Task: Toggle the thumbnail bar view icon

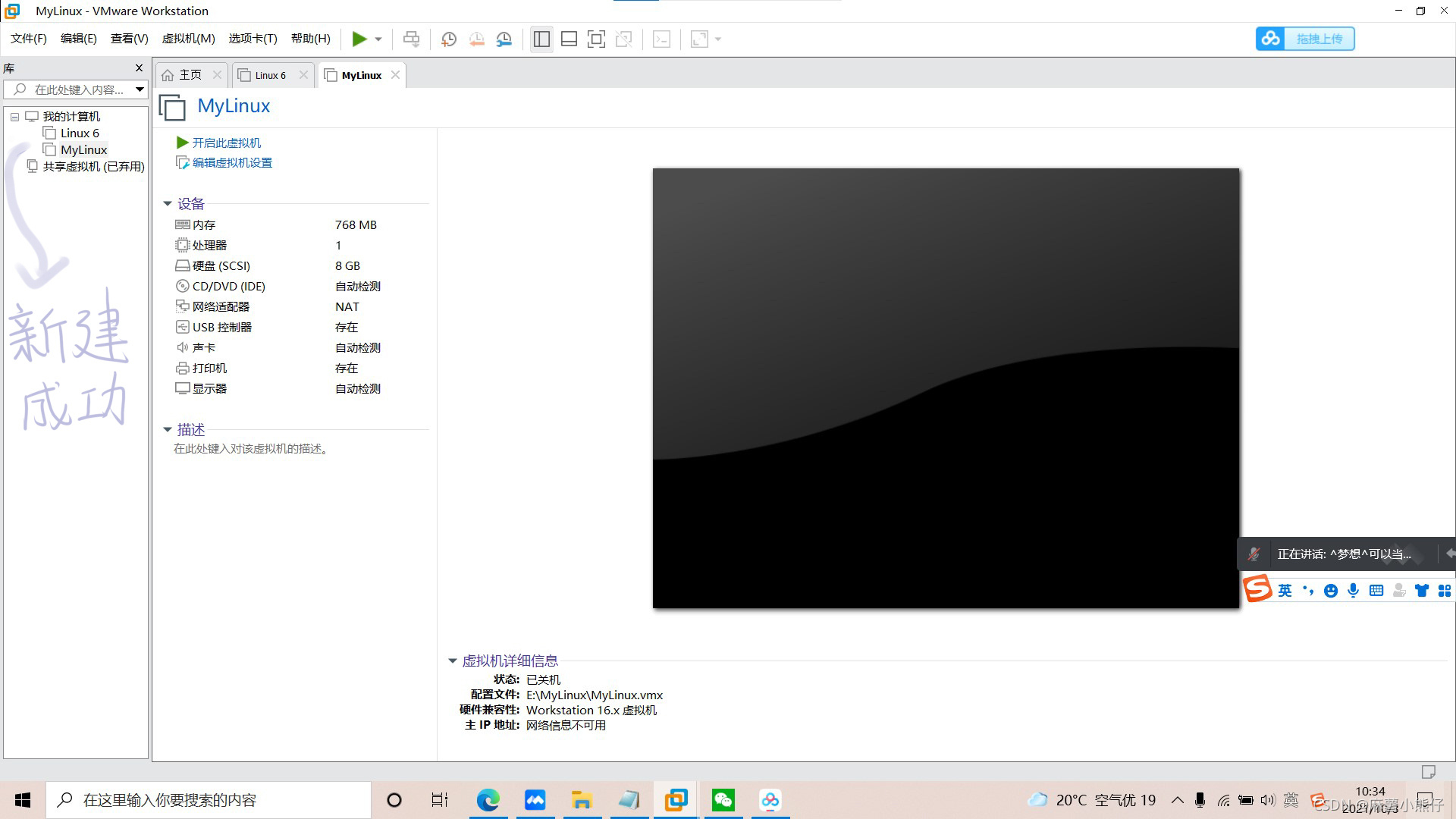Action: [569, 39]
